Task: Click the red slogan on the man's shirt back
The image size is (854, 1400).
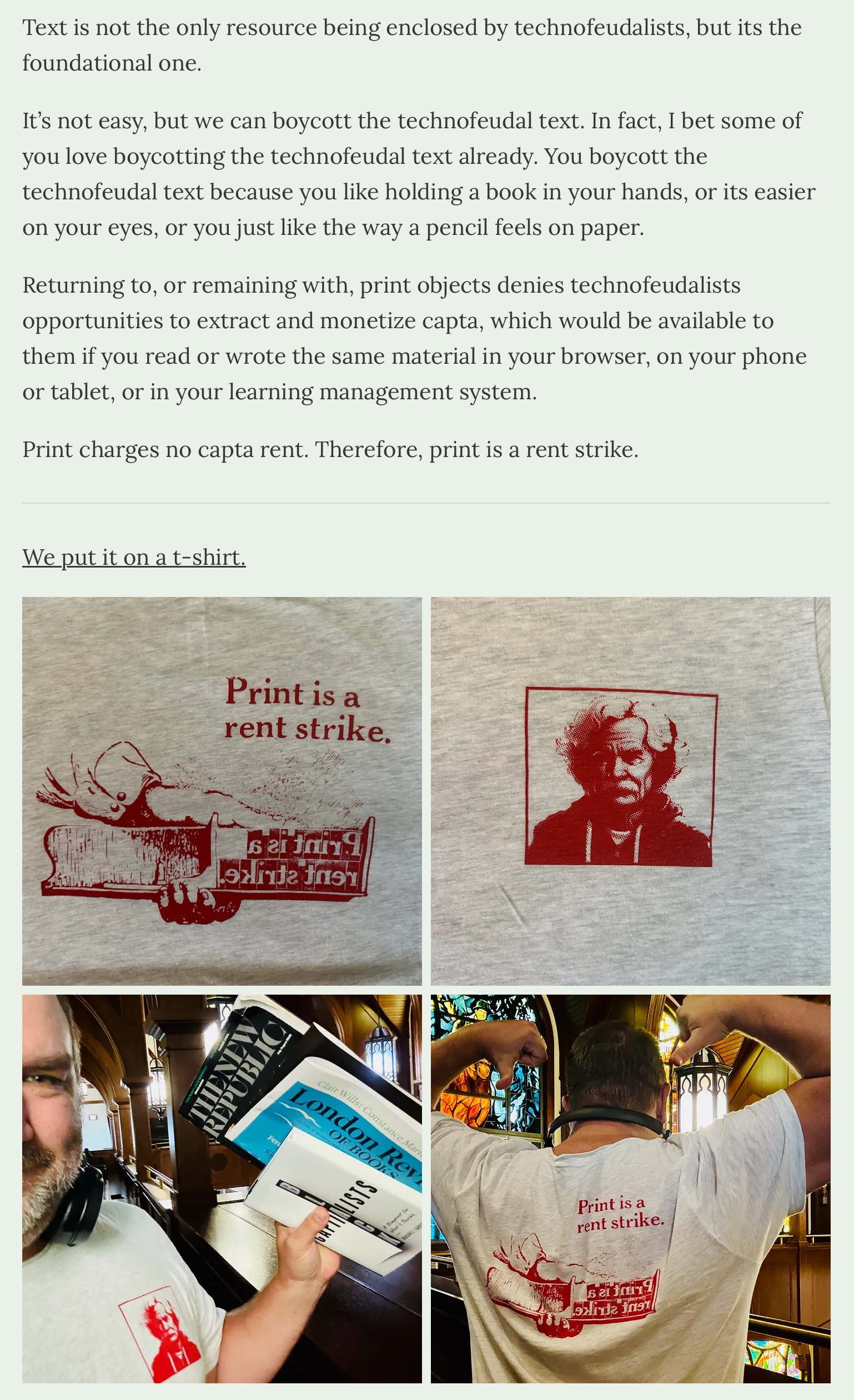Action: click(x=620, y=1214)
